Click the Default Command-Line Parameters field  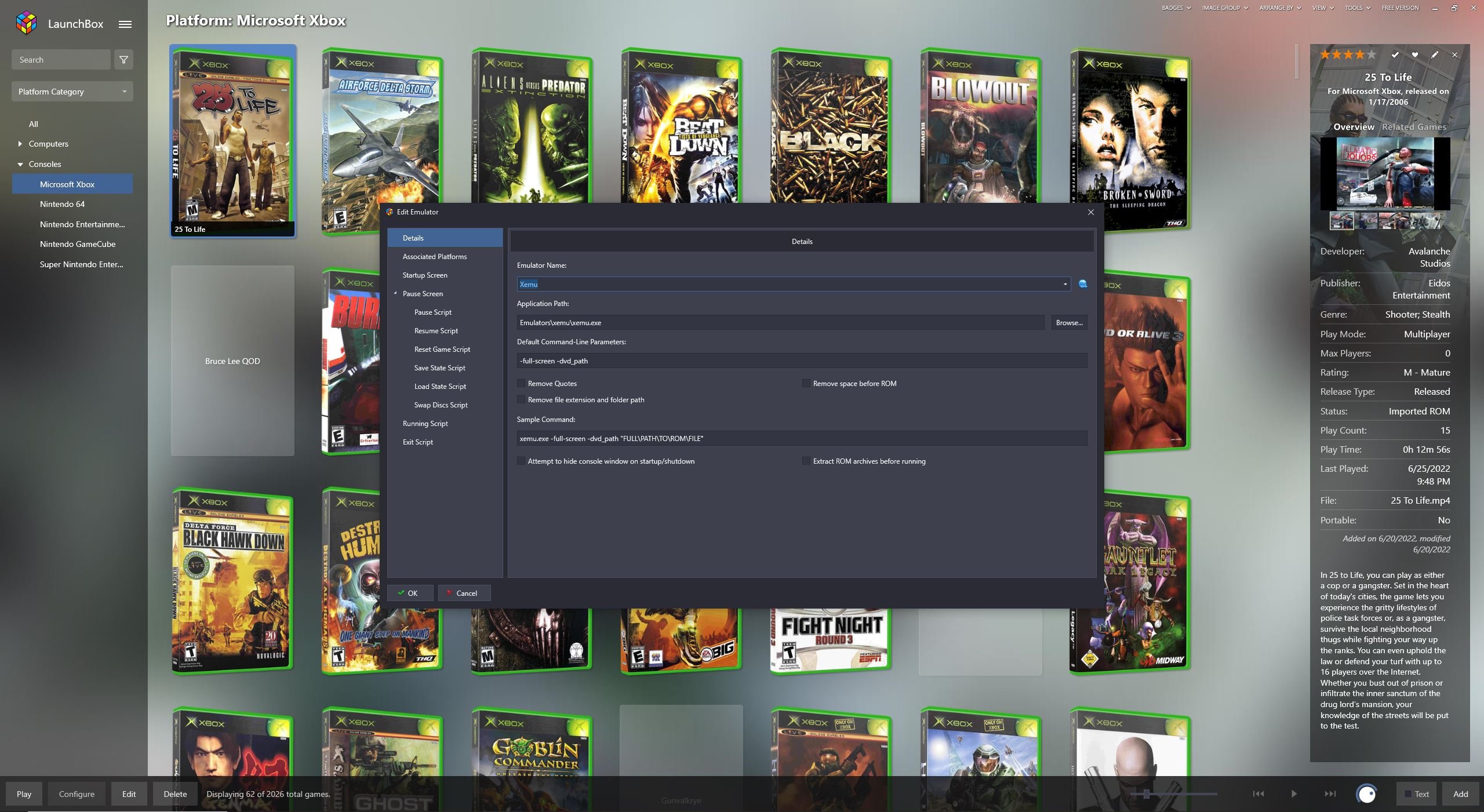[x=802, y=361]
